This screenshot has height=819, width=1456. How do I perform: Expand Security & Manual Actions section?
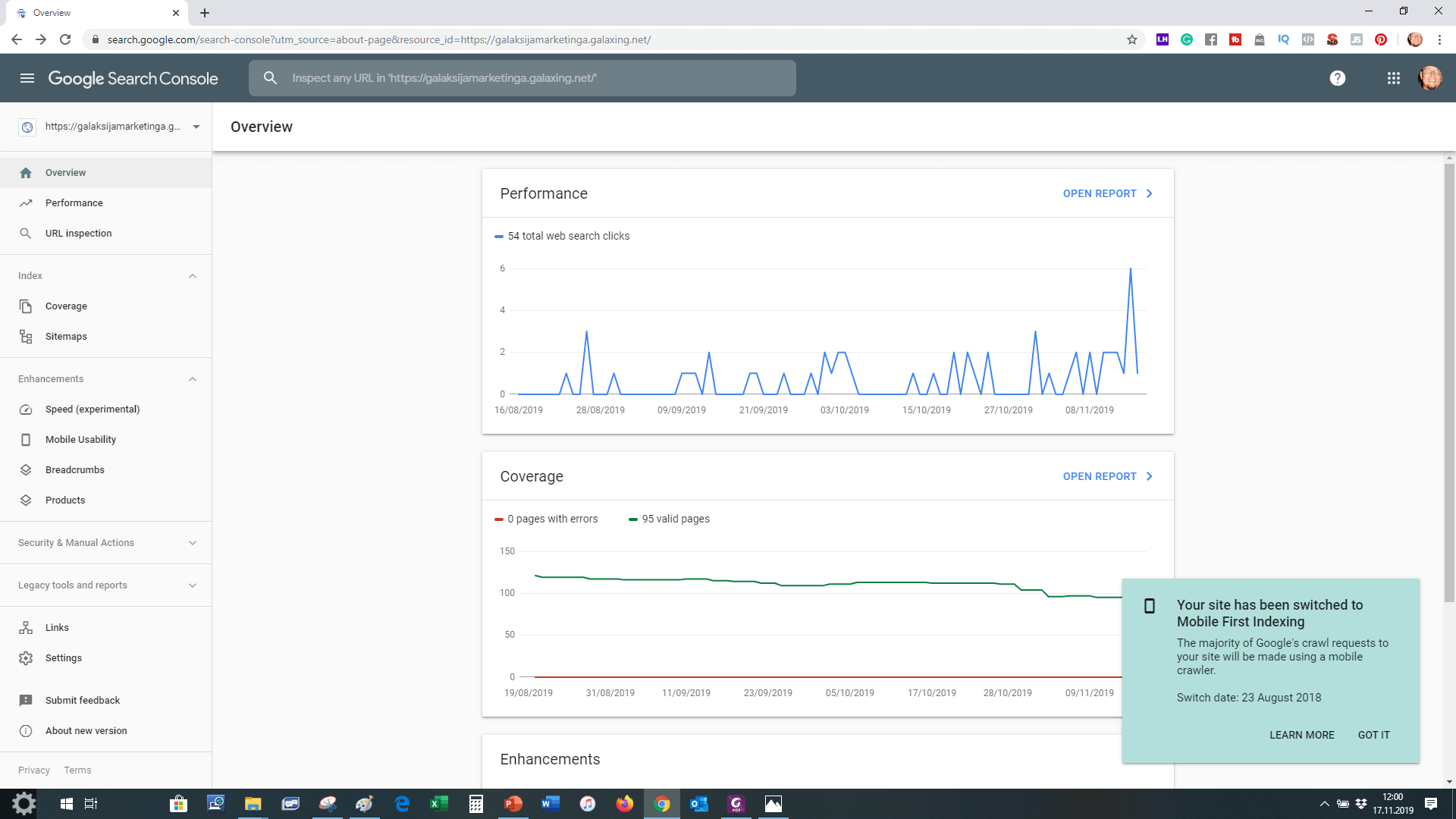click(x=193, y=543)
